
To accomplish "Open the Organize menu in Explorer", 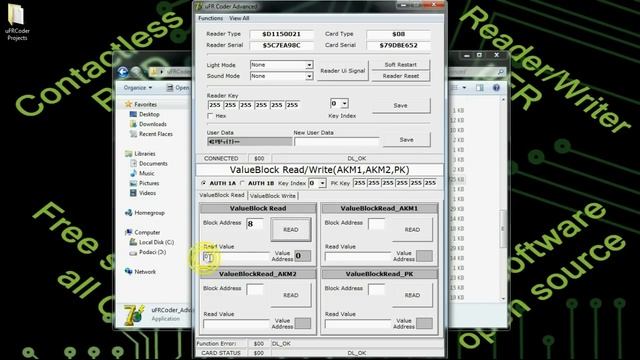I will pos(138,88).
